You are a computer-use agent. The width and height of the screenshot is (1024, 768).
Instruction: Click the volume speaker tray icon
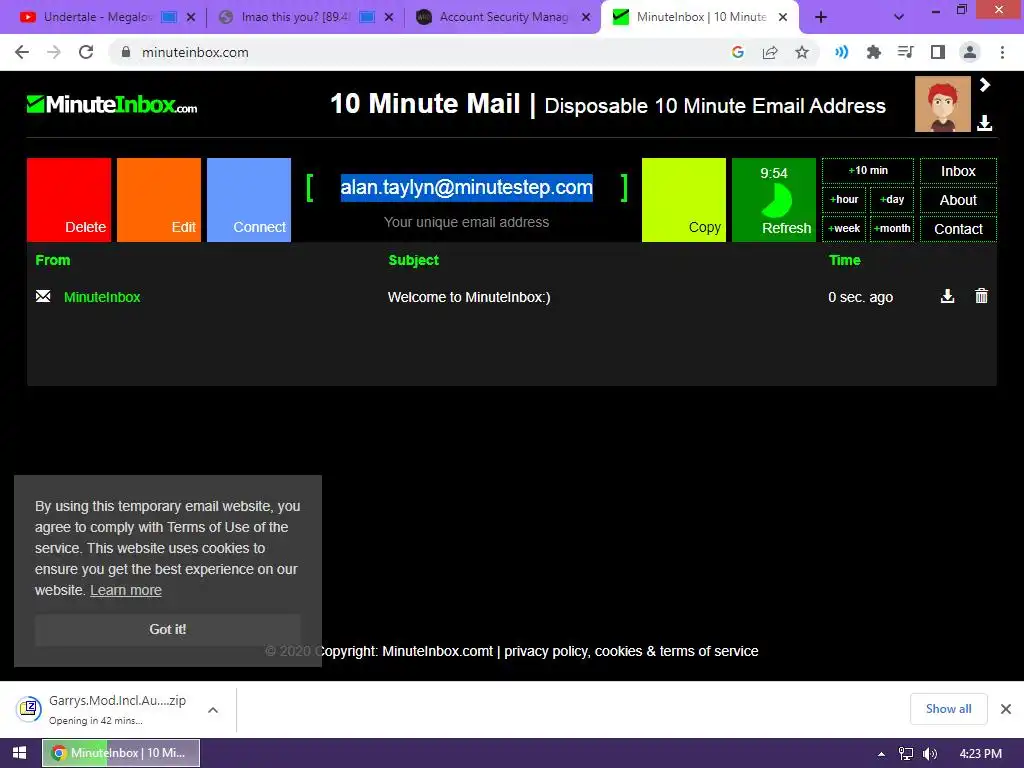tap(930, 754)
